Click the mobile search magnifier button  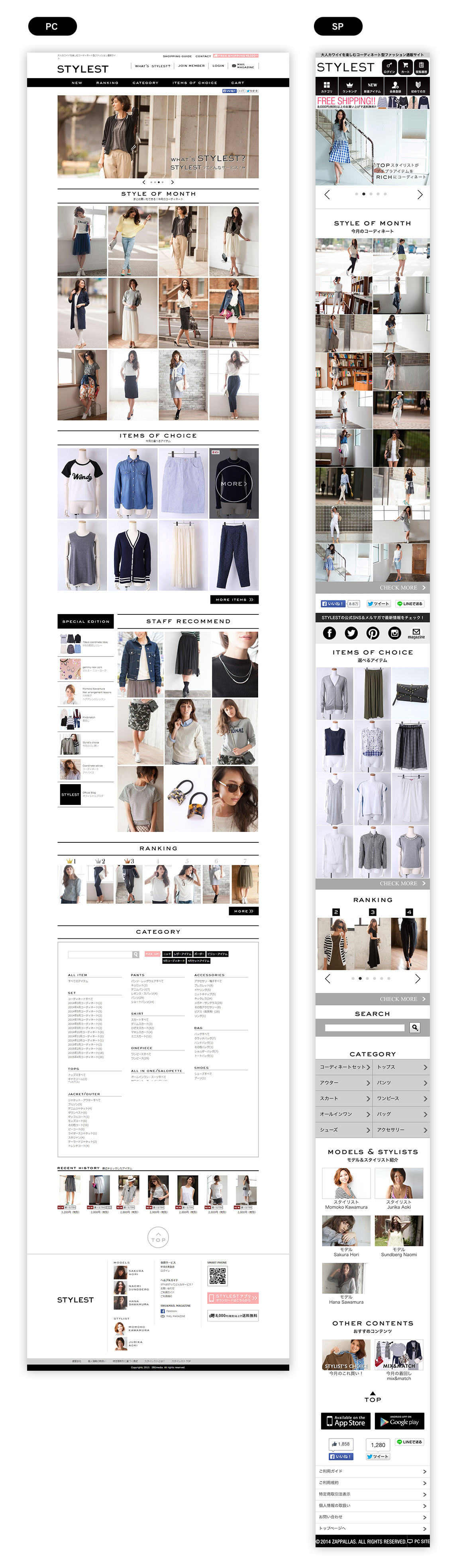[415, 1028]
